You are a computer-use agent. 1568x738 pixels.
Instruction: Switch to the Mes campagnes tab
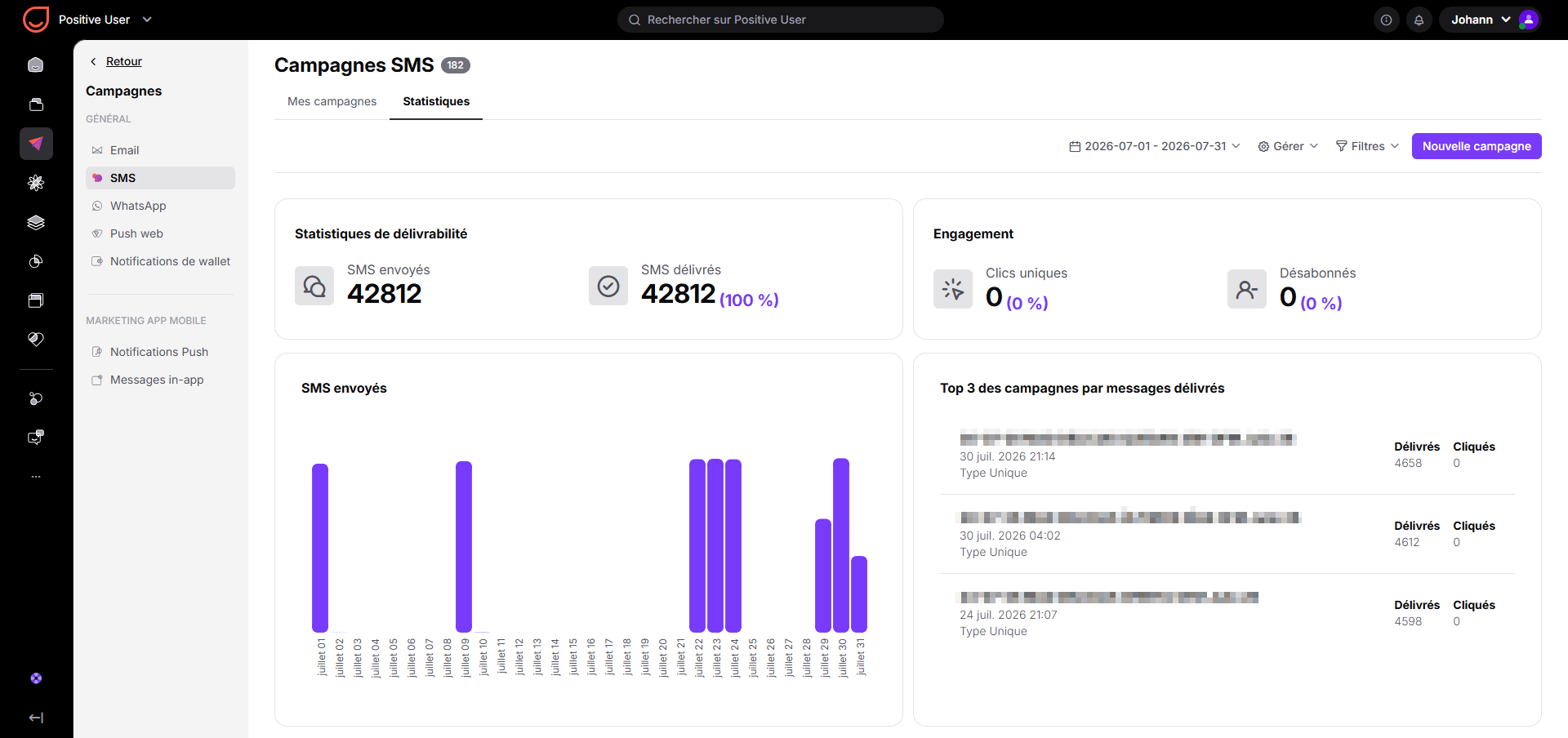332,101
